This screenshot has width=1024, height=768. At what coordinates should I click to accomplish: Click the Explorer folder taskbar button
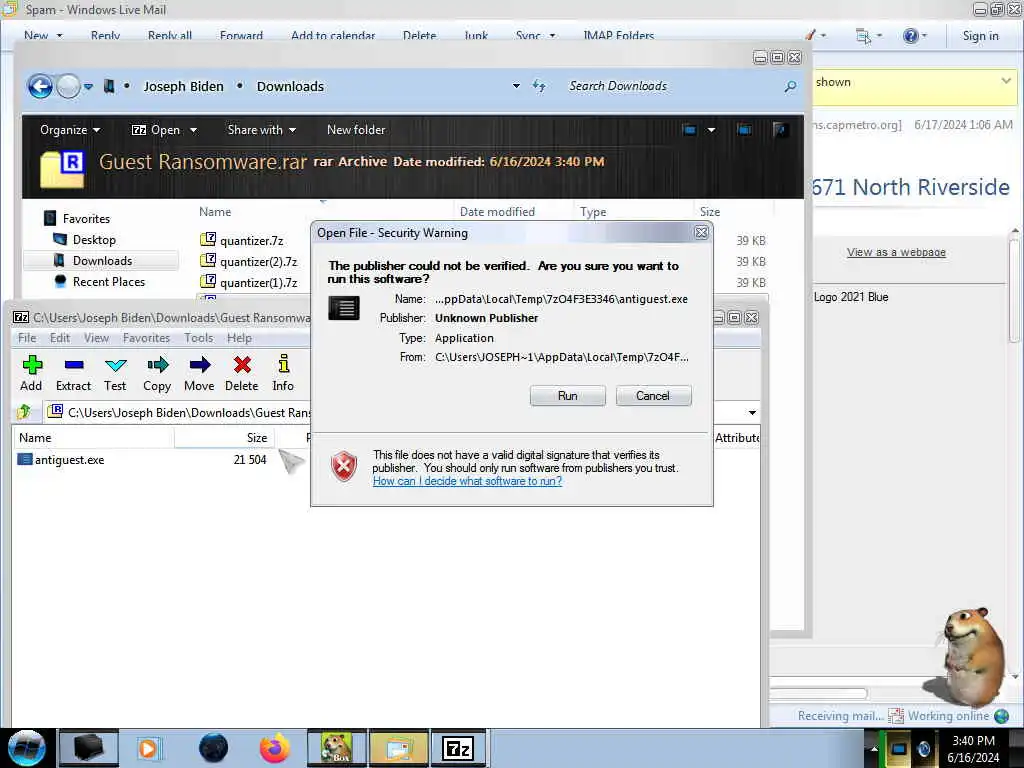click(398, 748)
